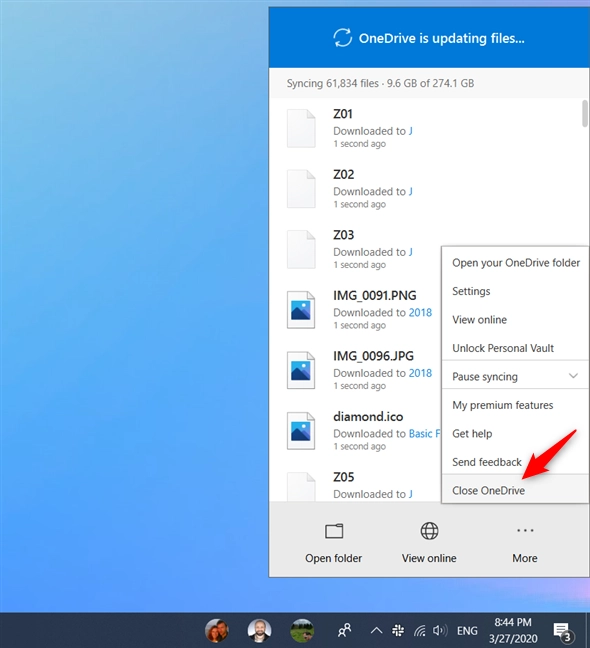
Task: Click the OneDrive is updating files header text
Action: pyautogui.click(x=442, y=38)
